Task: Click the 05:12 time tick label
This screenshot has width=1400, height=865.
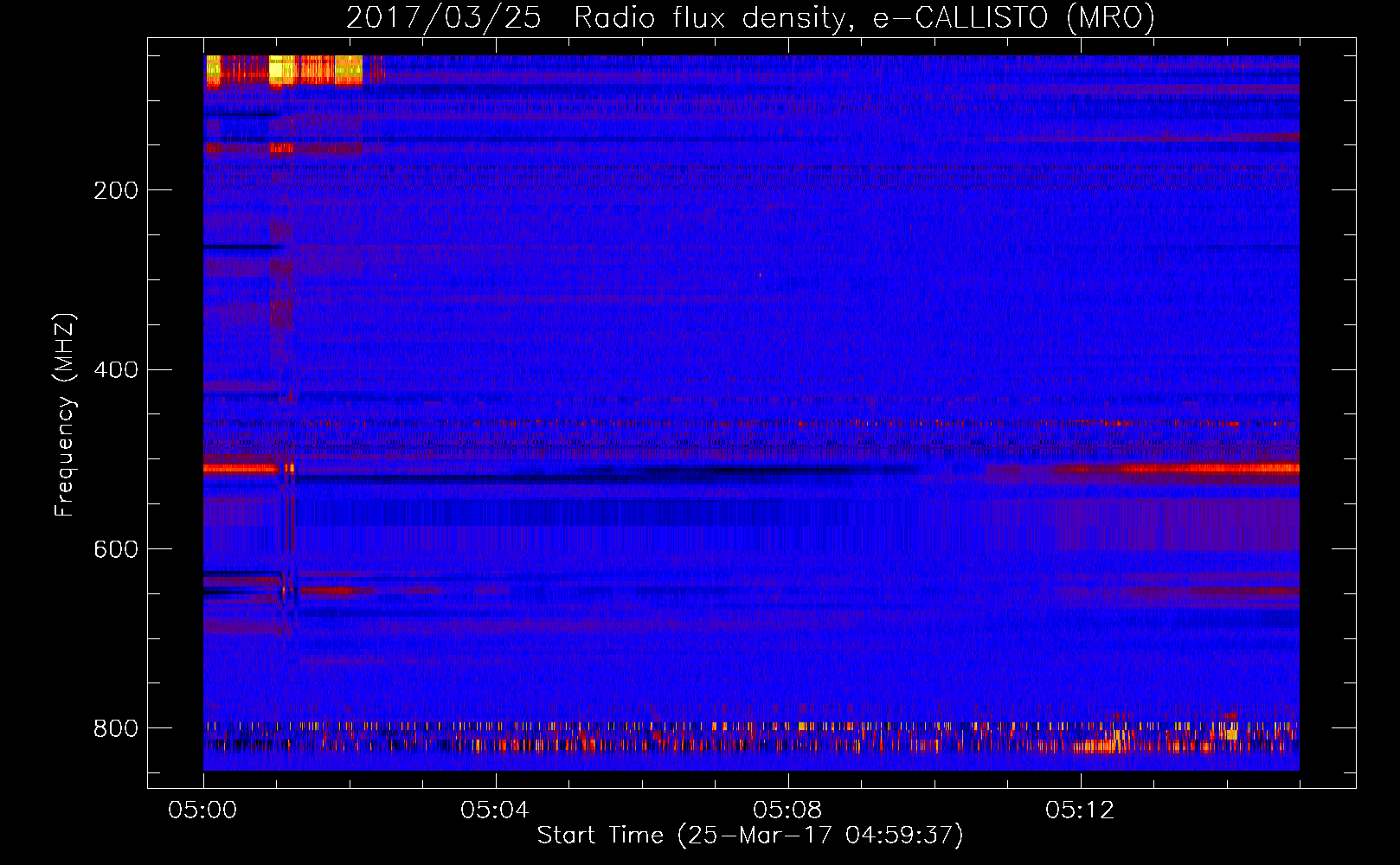Action: (x=1080, y=810)
